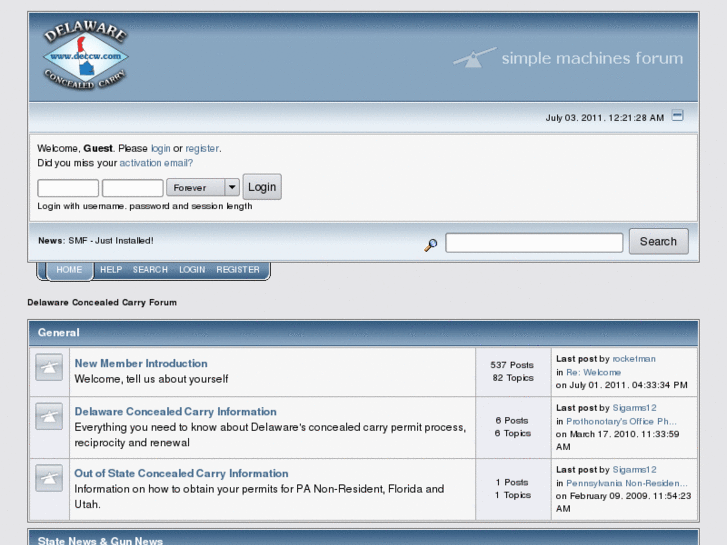727x545 pixels.
Task: Click the 82 Topics count
Action: click(513, 378)
